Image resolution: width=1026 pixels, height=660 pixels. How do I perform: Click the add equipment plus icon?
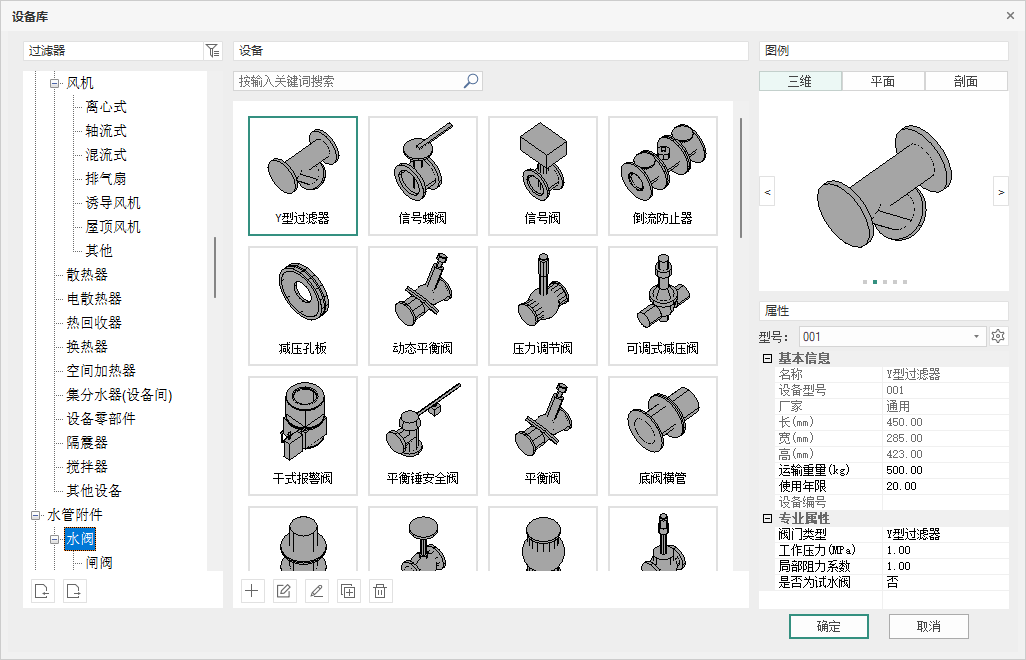(252, 591)
